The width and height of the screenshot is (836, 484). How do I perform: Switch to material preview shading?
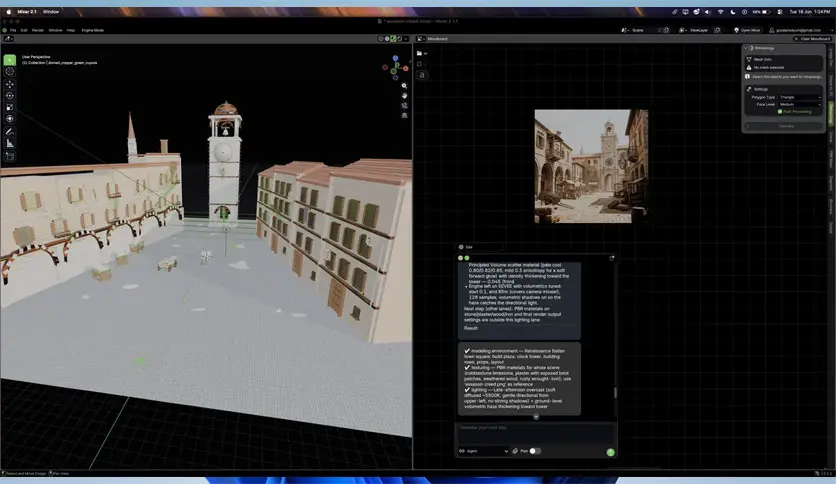[x=393, y=39]
